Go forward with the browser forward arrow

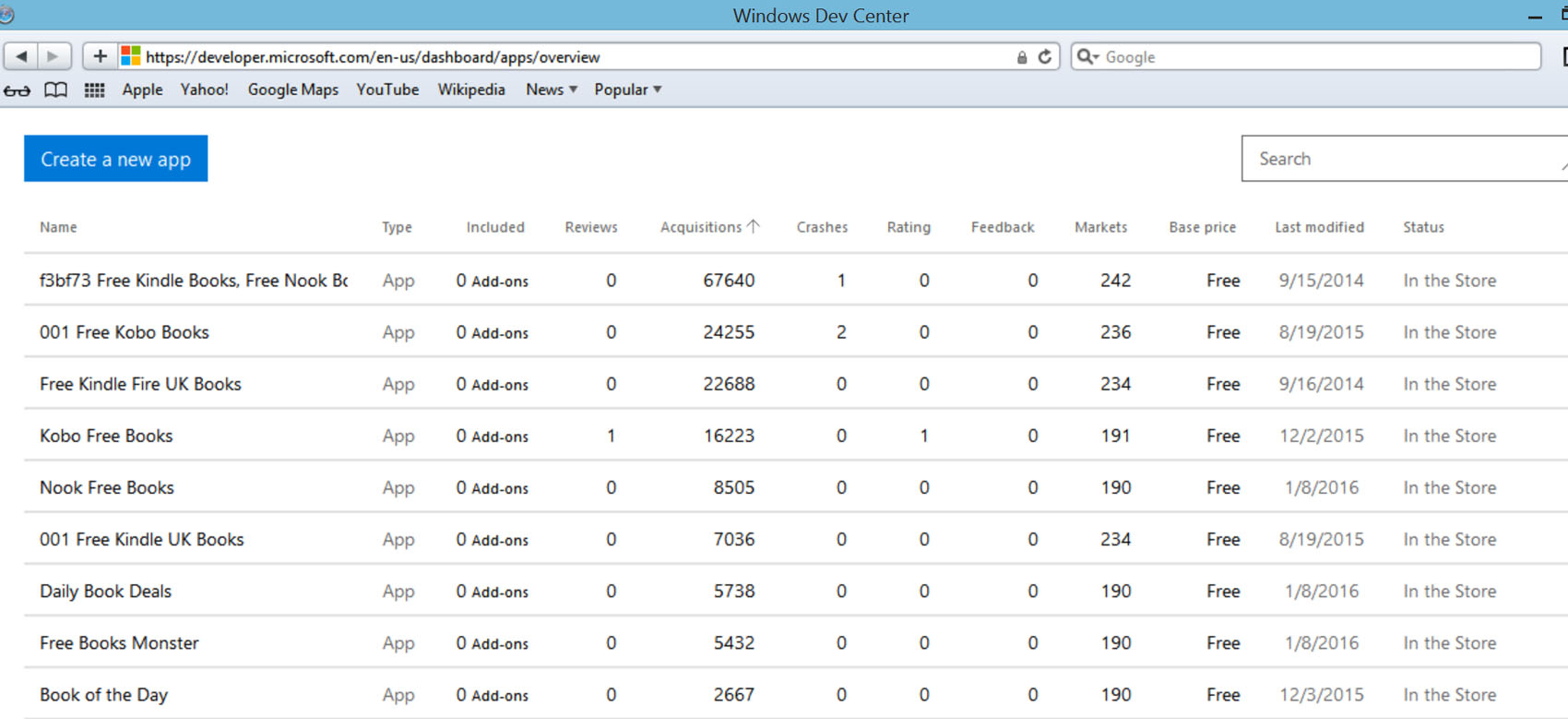pyautogui.click(x=53, y=56)
